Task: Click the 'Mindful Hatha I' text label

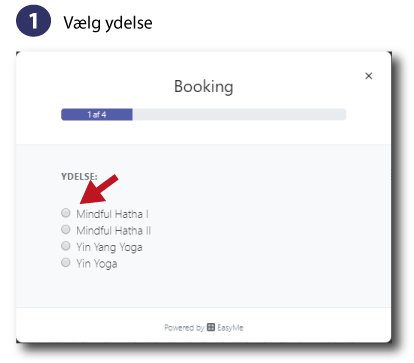Action: pyautogui.click(x=112, y=214)
